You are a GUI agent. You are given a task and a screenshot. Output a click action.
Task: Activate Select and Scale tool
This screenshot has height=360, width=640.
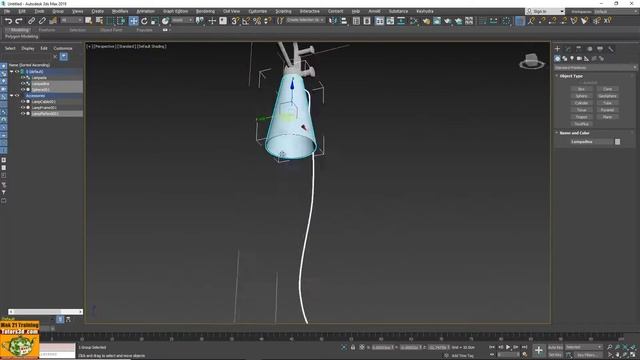(155, 21)
